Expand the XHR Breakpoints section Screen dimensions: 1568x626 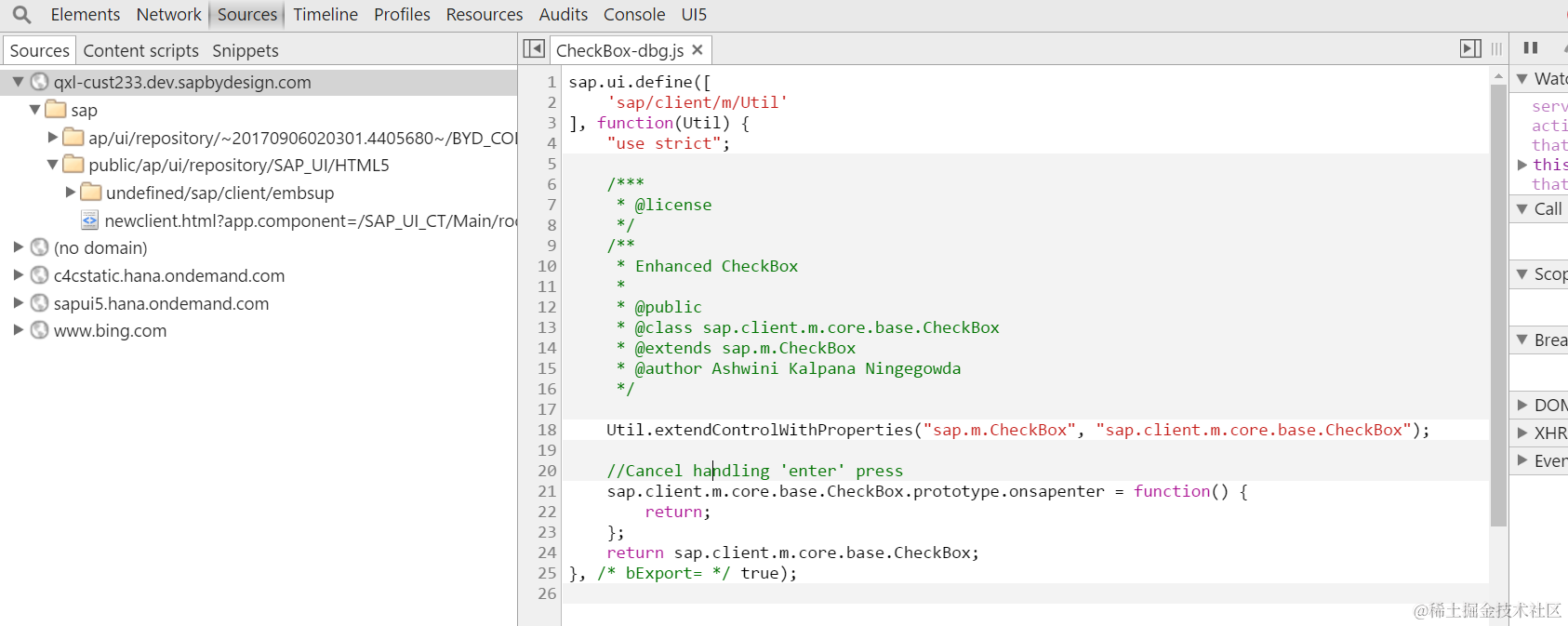pyautogui.click(x=1522, y=433)
